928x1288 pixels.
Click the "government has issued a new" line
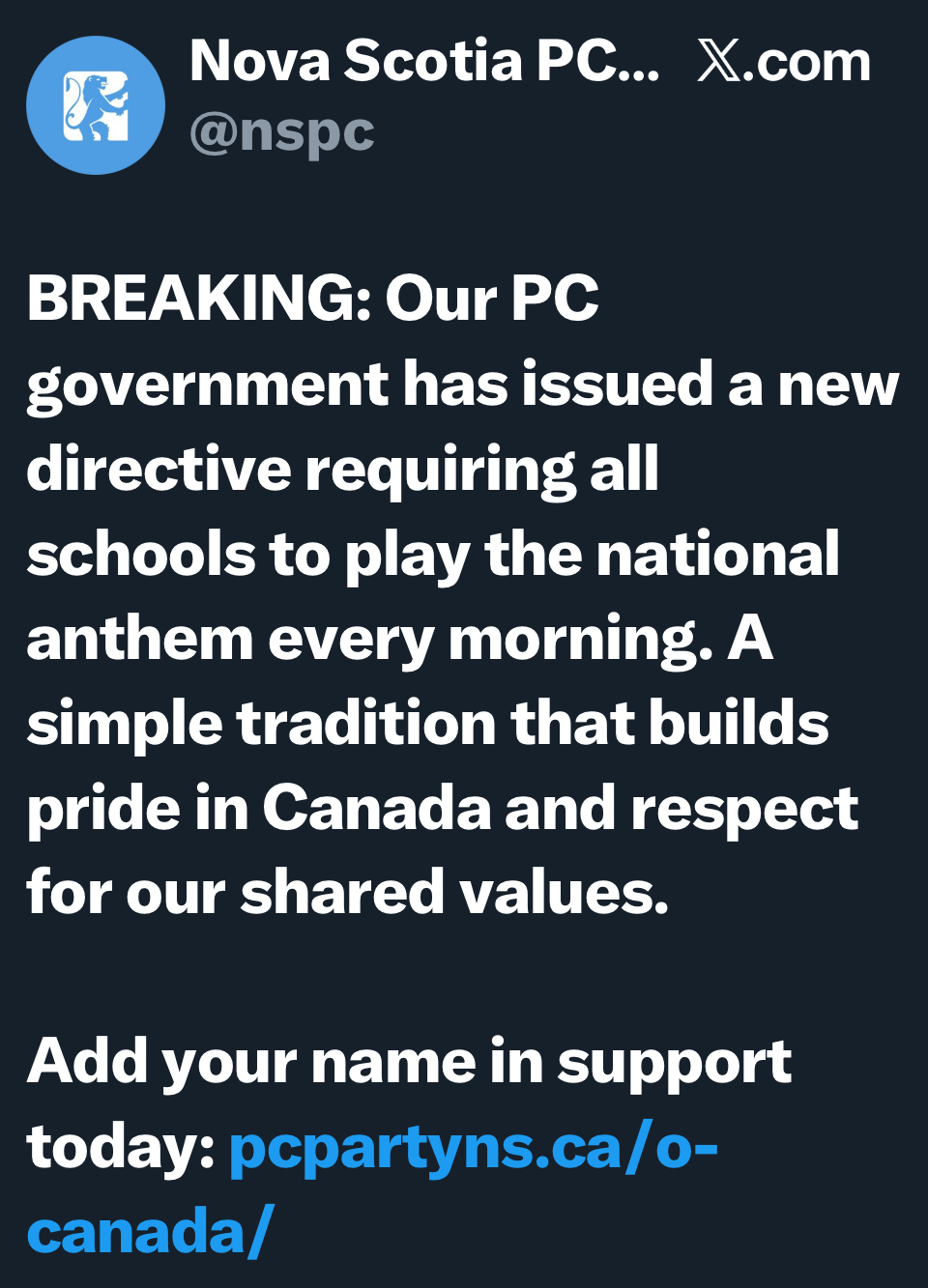[462, 384]
